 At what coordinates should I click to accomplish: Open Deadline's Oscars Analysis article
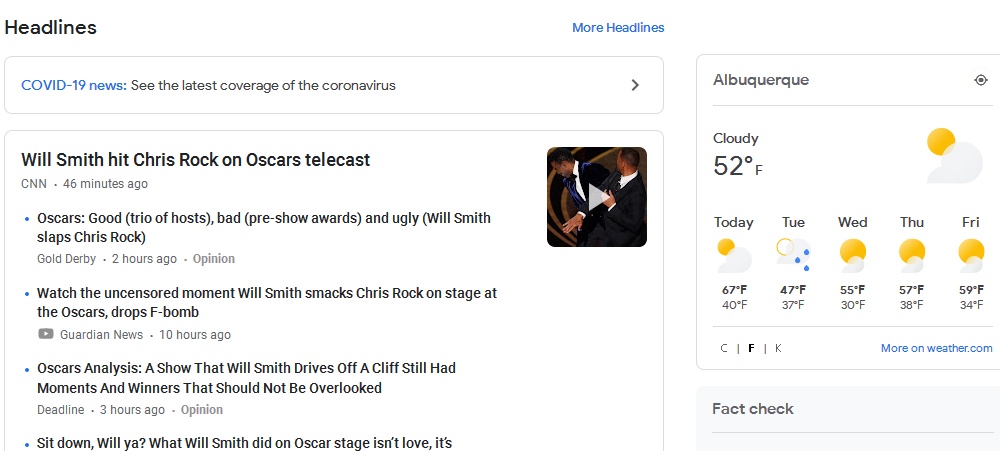246,378
